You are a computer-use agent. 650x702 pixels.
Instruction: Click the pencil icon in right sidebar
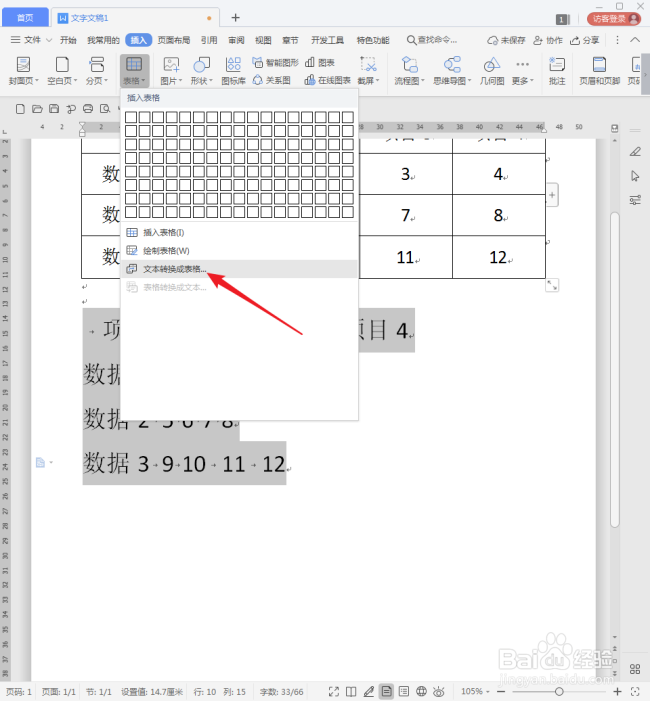[x=635, y=152]
